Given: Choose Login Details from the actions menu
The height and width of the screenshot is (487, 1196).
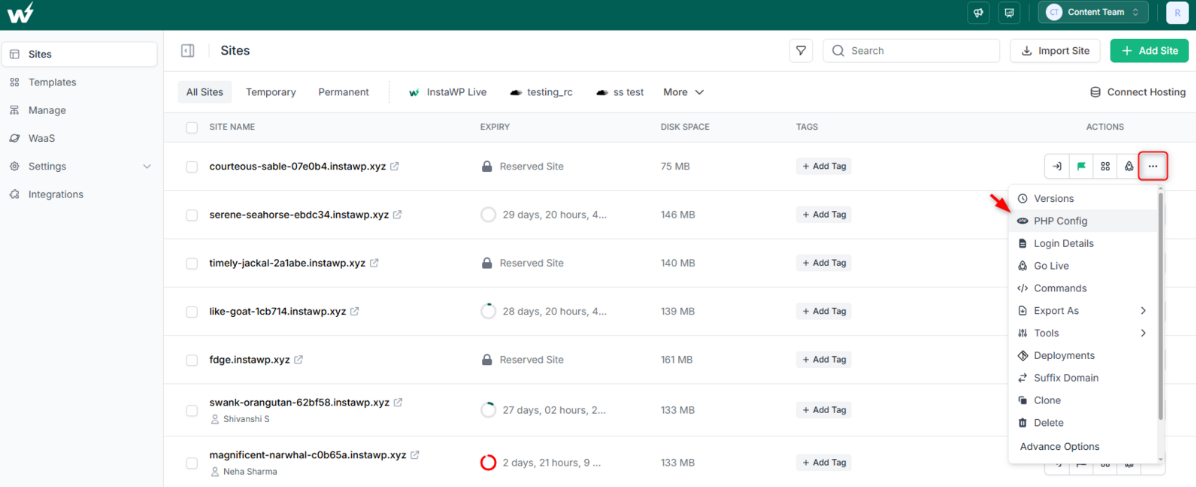Looking at the screenshot, I should click(1082, 244).
